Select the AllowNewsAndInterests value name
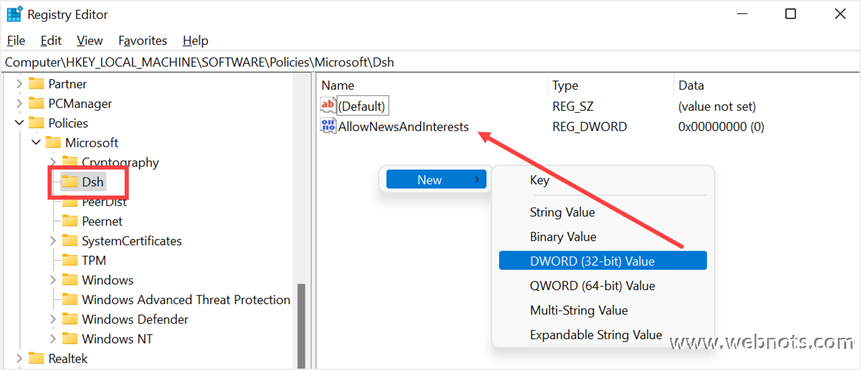Viewport: 861px width, 370px height. coord(404,127)
